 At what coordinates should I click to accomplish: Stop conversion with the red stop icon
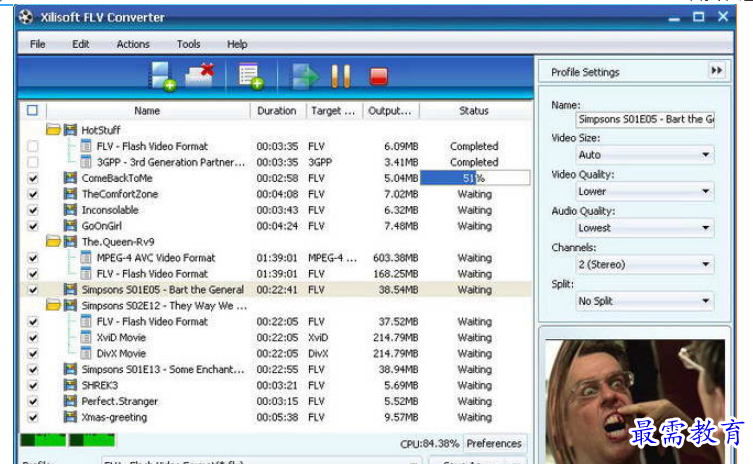click(378, 76)
